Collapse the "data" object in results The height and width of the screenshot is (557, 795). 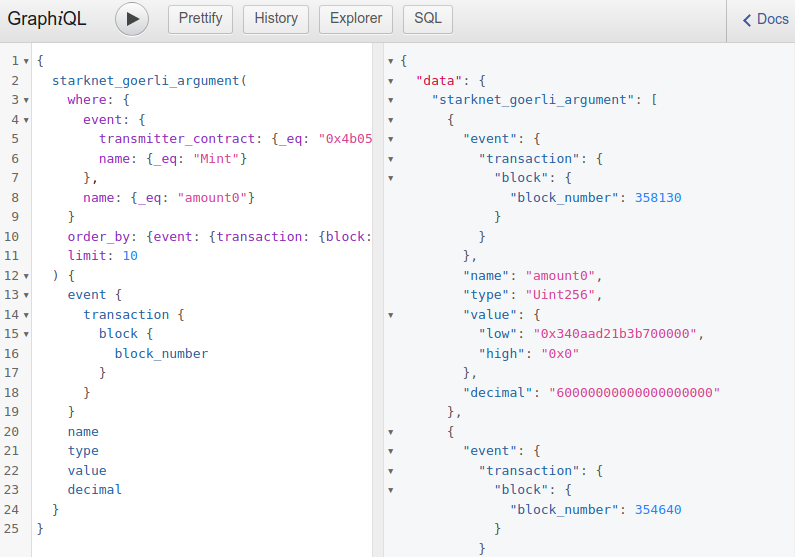[x=390, y=81]
